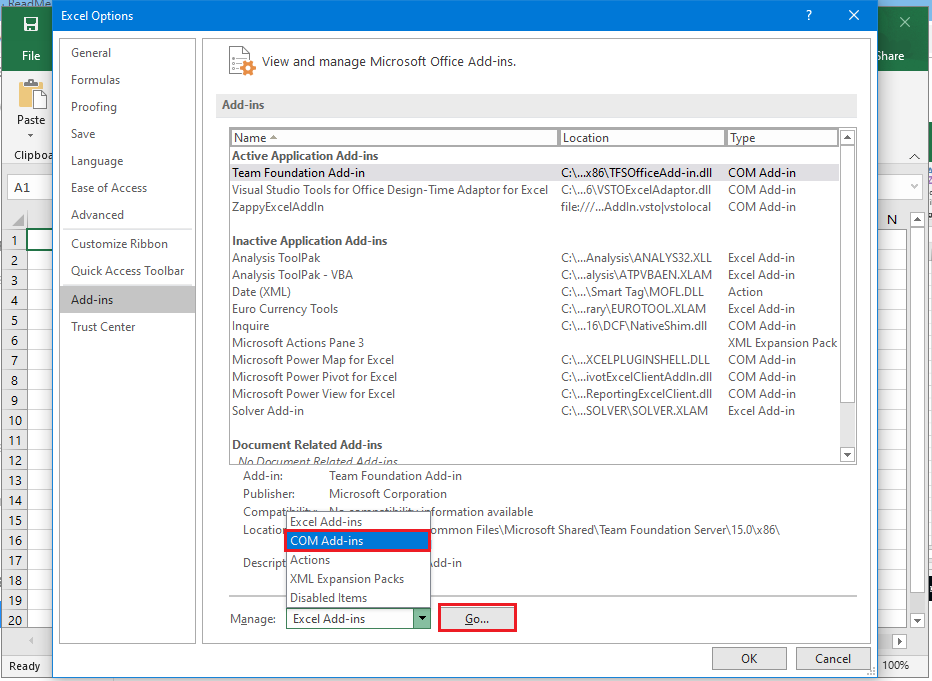Image resolution: width=932 pixels, height=681 pixels.
Task: Select the Microsoft Power View for Excel row
Action: tap(534, 394)
